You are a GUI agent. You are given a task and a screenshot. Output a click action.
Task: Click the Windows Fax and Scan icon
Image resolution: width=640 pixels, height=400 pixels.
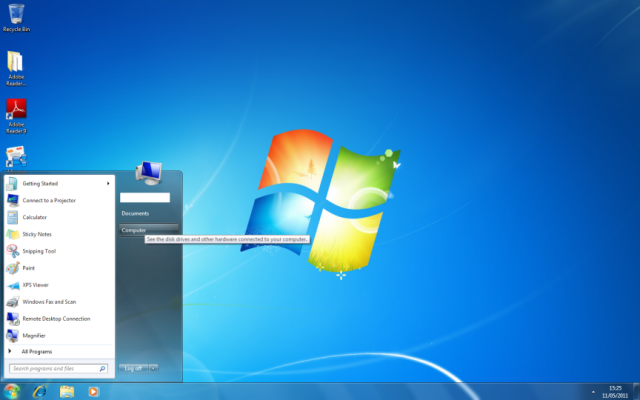click(x=12, y=302)
